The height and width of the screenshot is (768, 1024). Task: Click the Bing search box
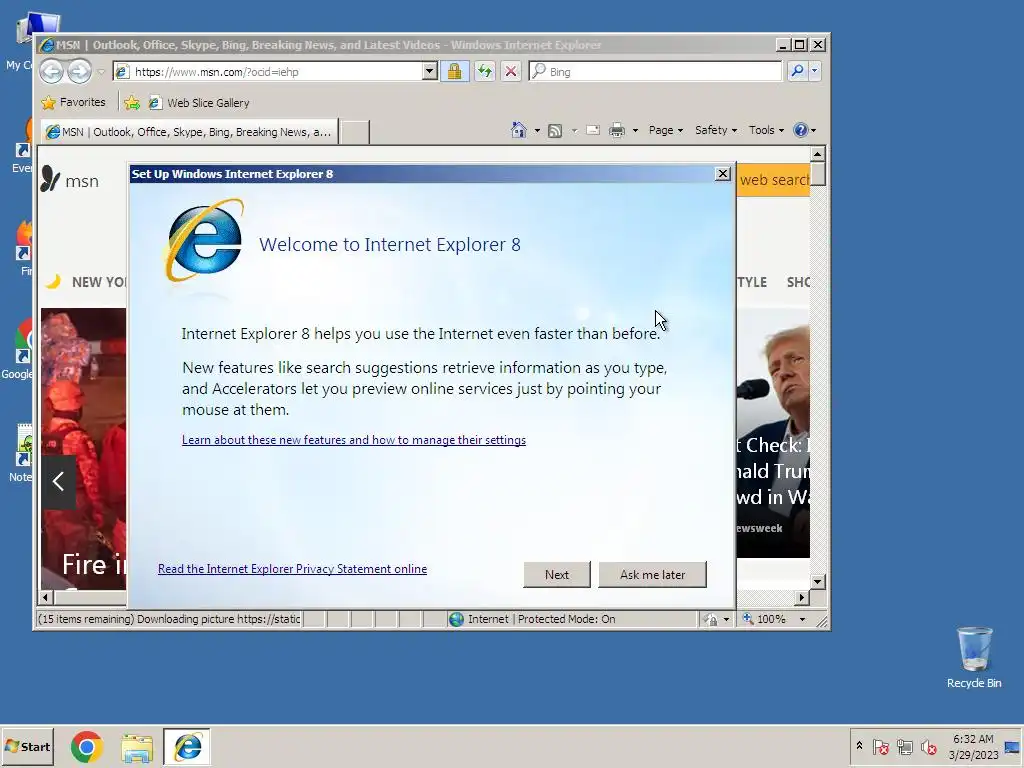coord(655,71)
